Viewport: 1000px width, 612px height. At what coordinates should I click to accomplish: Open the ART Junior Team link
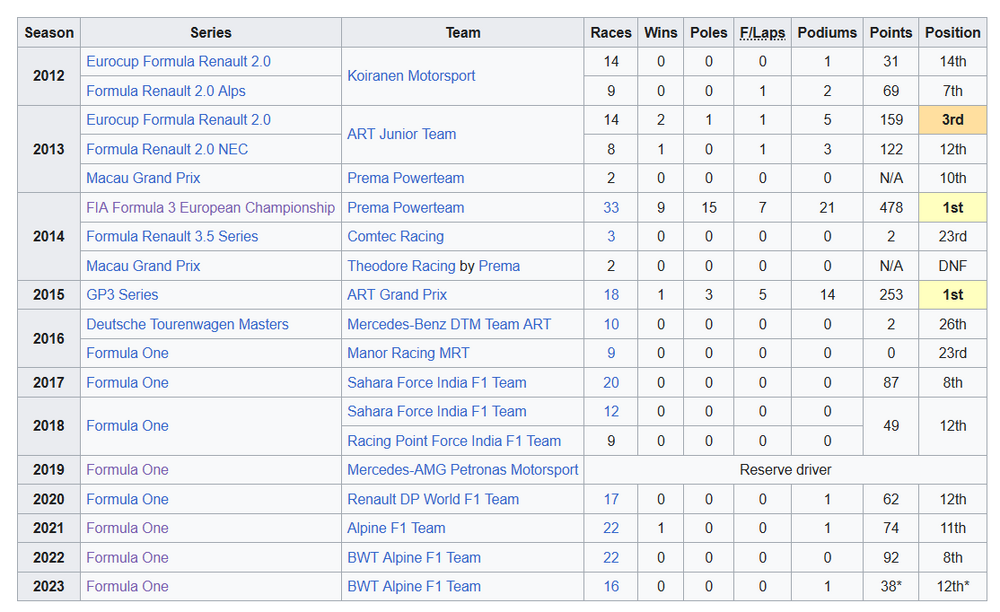tap(401, 134)
